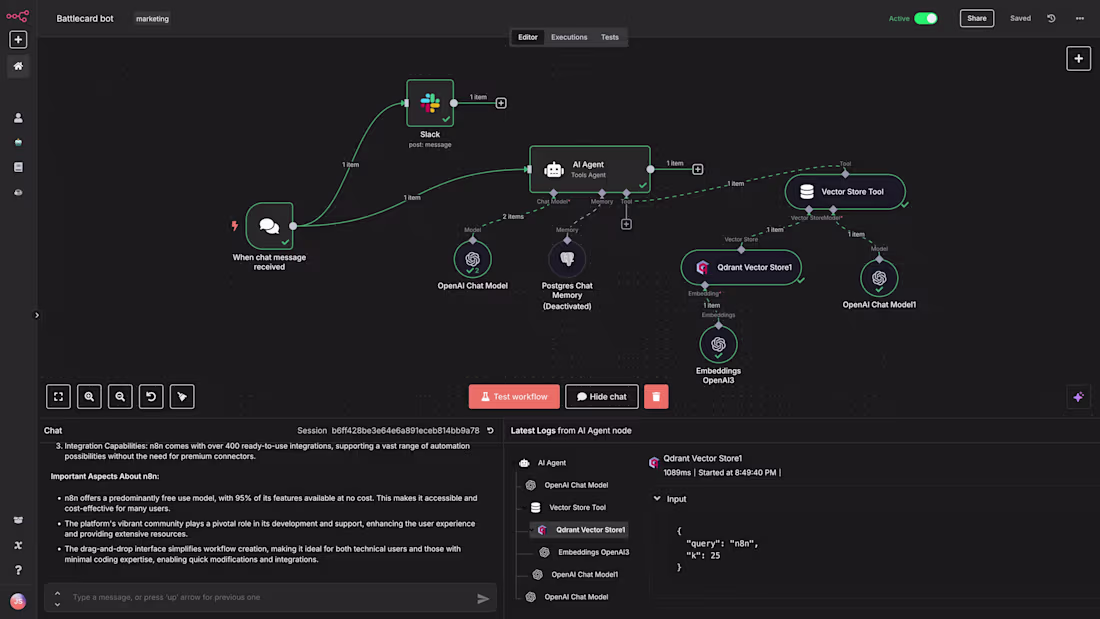Screen dimensions: 1100x619
Task: Click the Share button
Action: 976,18
